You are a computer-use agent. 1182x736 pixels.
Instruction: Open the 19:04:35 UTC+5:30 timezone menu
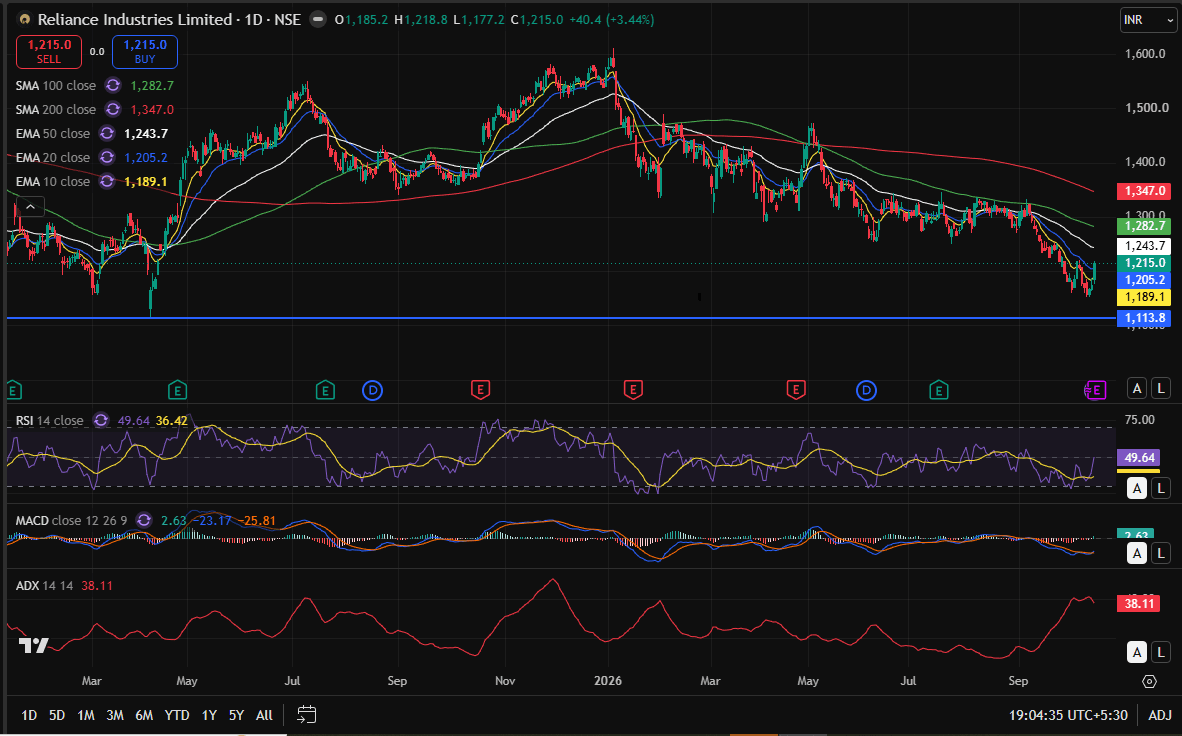[1068, 715]
